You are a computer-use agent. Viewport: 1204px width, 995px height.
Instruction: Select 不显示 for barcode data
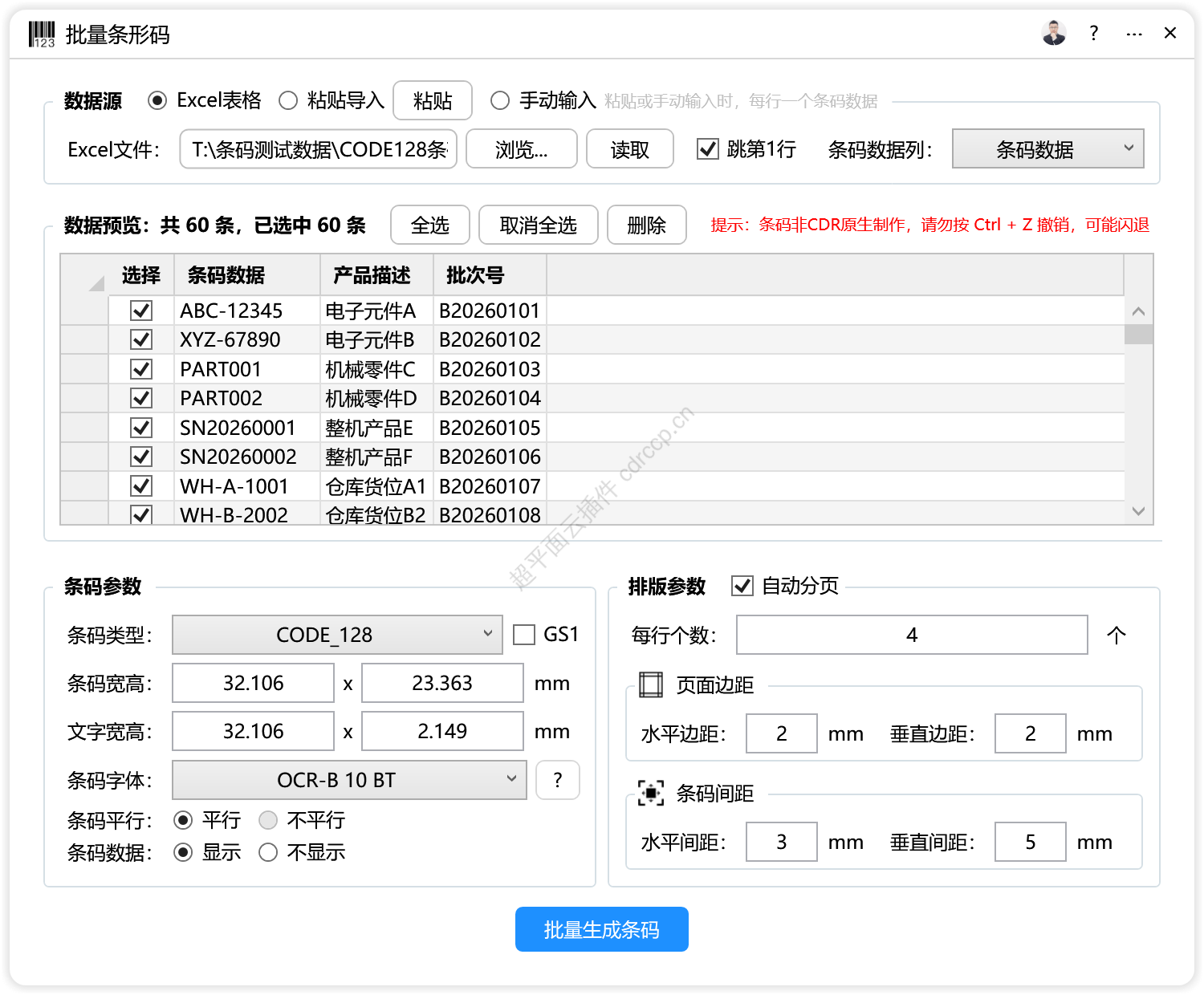point(268,852)
